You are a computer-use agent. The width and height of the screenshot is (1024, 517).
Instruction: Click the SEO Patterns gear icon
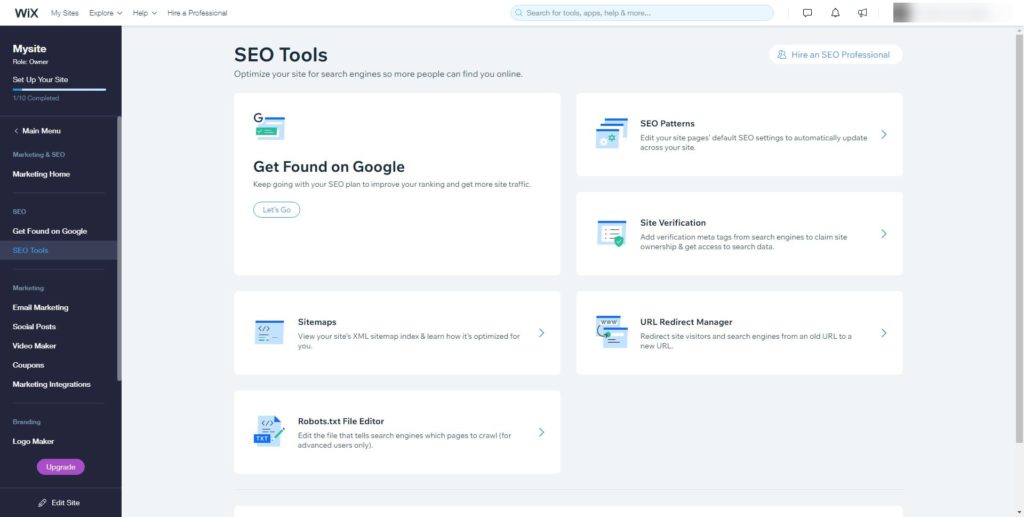[x=610, y=135]
